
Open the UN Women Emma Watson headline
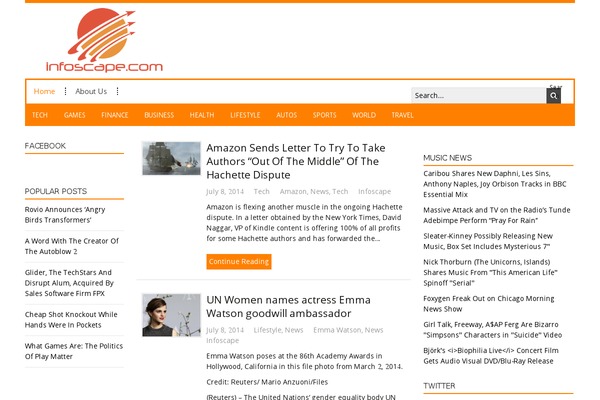(288, 307)
